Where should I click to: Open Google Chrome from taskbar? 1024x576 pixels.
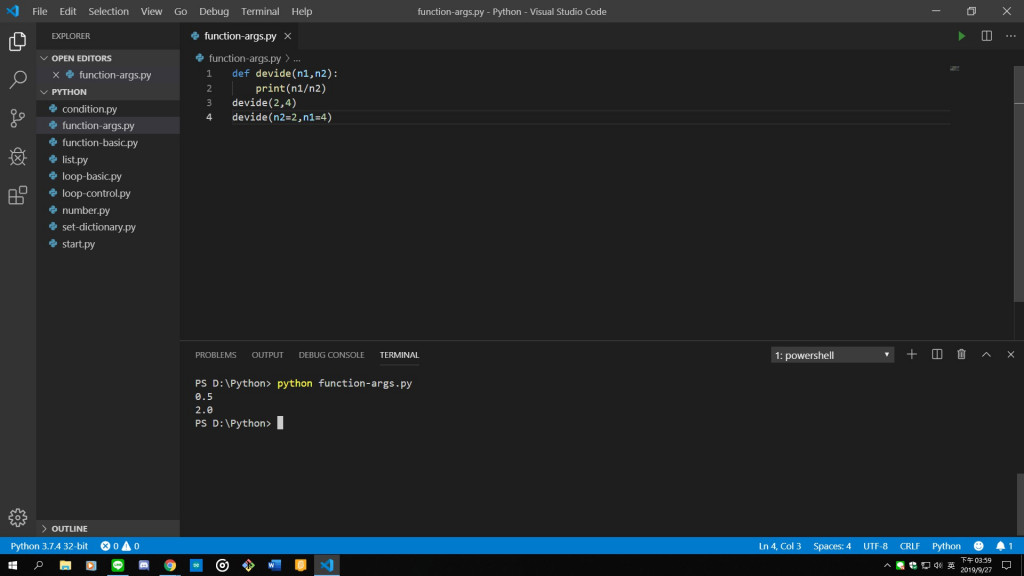(x=170, y=566)
